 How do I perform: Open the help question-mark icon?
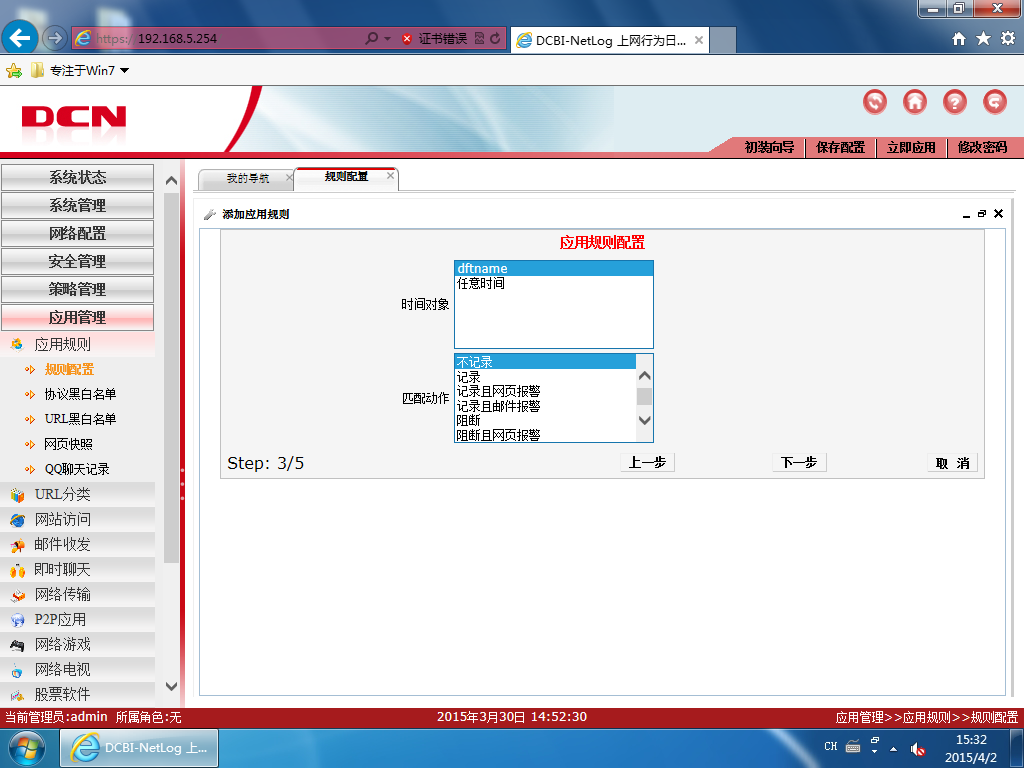coord(954,102)
